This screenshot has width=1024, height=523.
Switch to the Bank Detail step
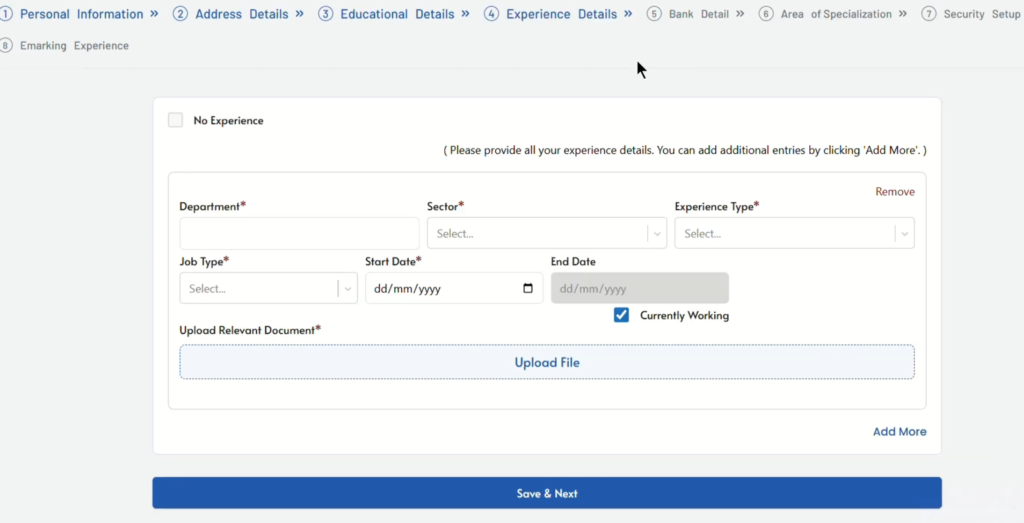[700, 14]
